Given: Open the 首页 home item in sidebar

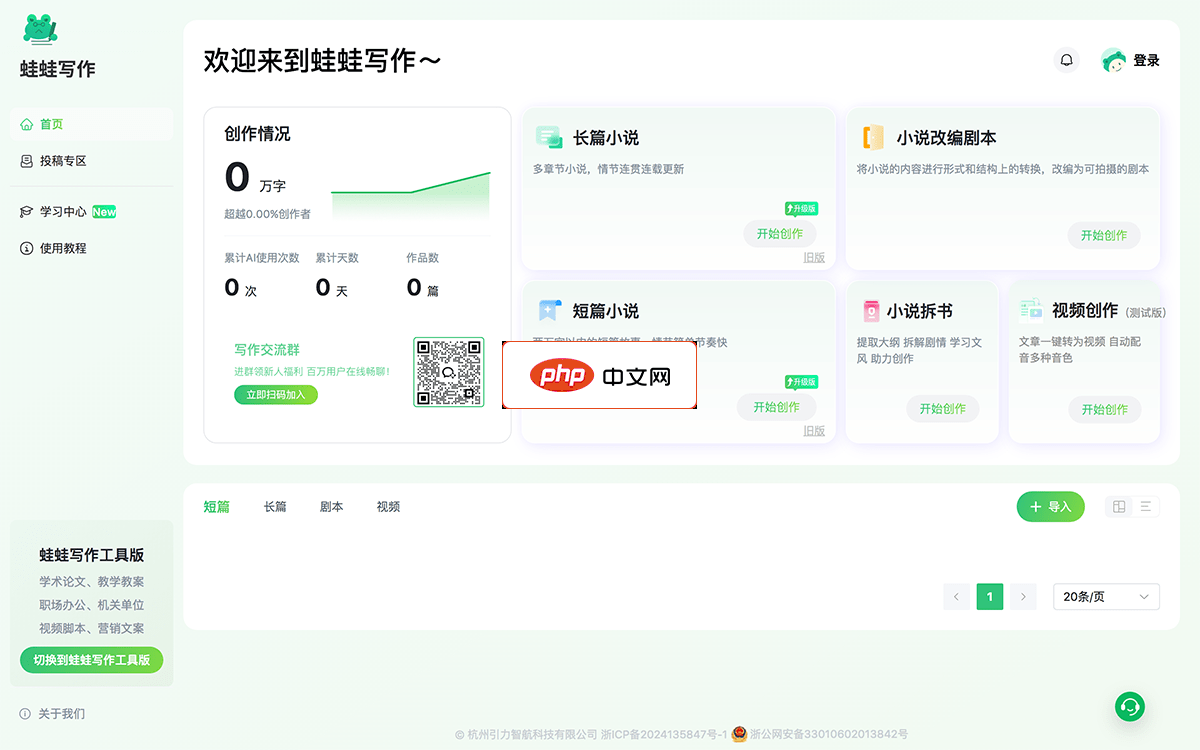Looking at the screenshot, I should coord(91,124).
